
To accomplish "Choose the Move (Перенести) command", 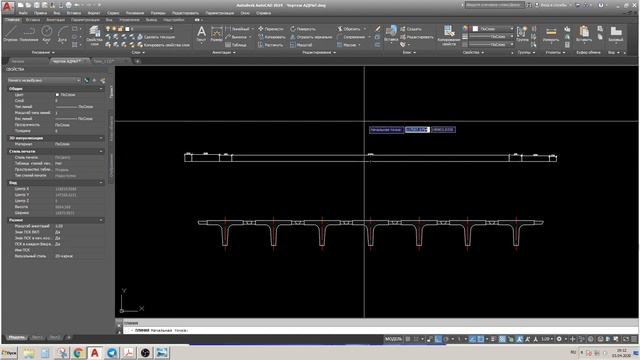I will pos(271,29).
